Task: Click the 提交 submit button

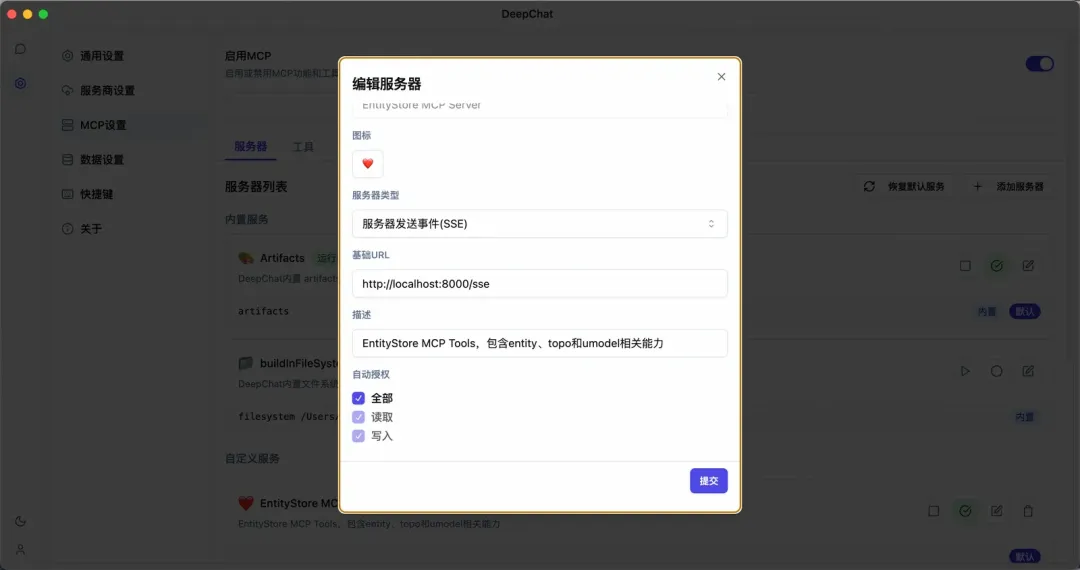Action: [x=709, y=481]
